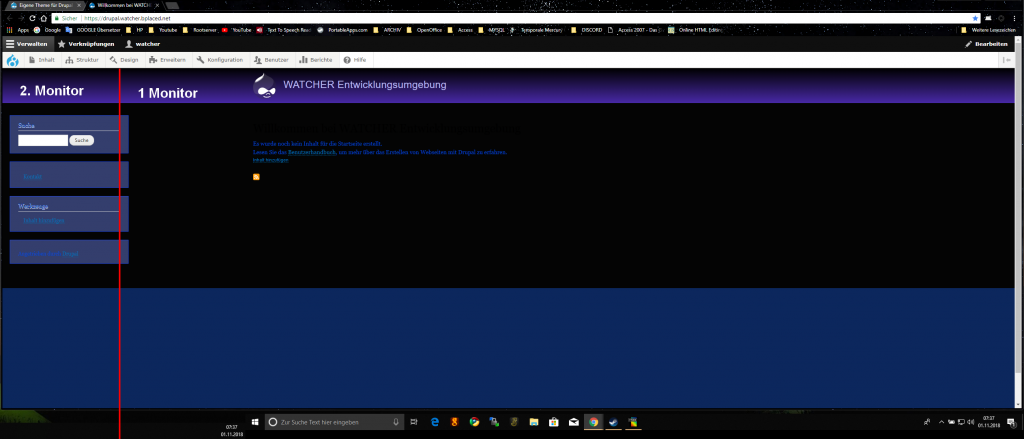Follow the Benutzerhandbuch link
Image resolution: width=1024 pixels, height=439 pixels.
click(313, 152)
